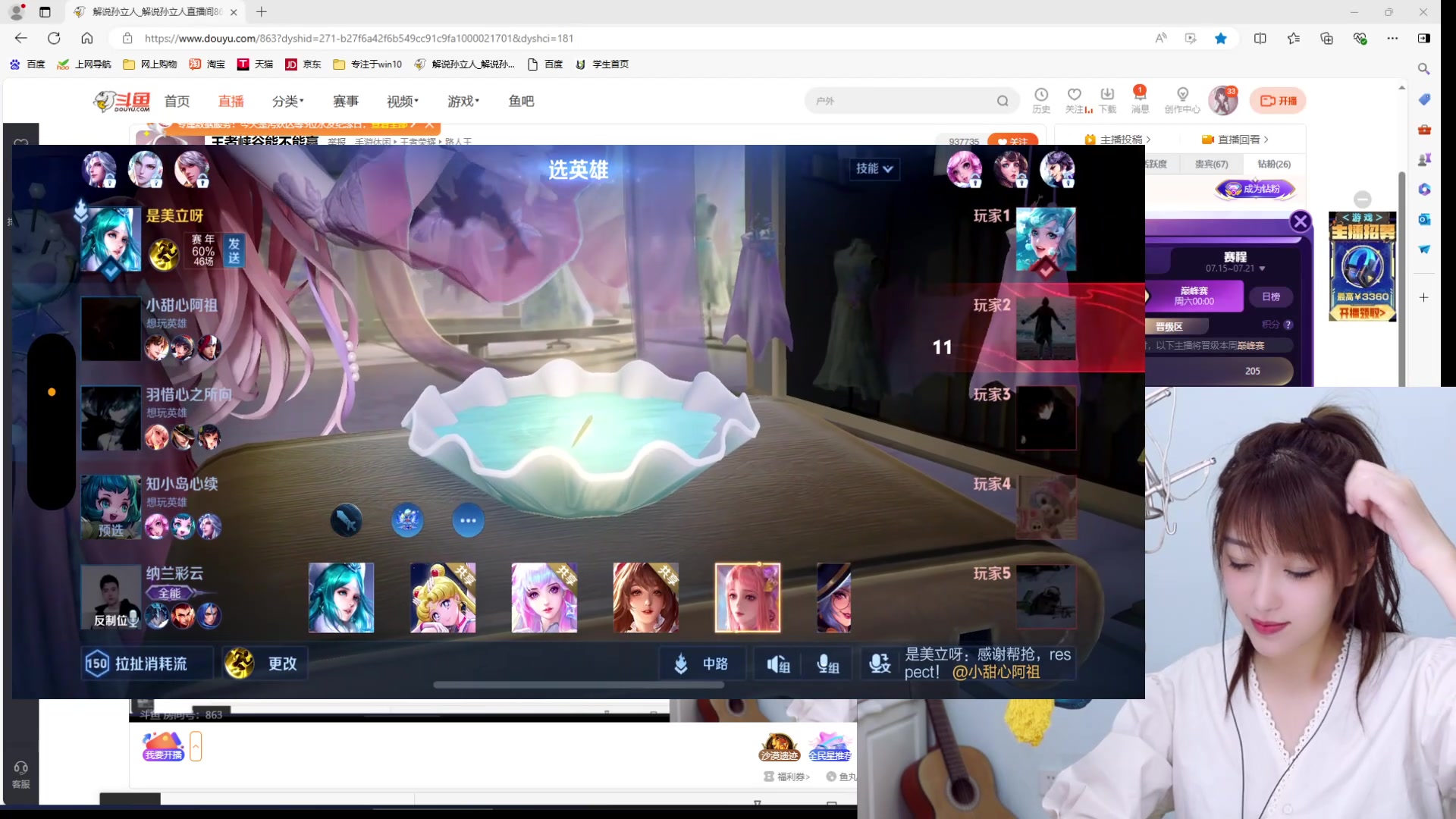
Task: Click the 更改 button
Action: [265, 664]
